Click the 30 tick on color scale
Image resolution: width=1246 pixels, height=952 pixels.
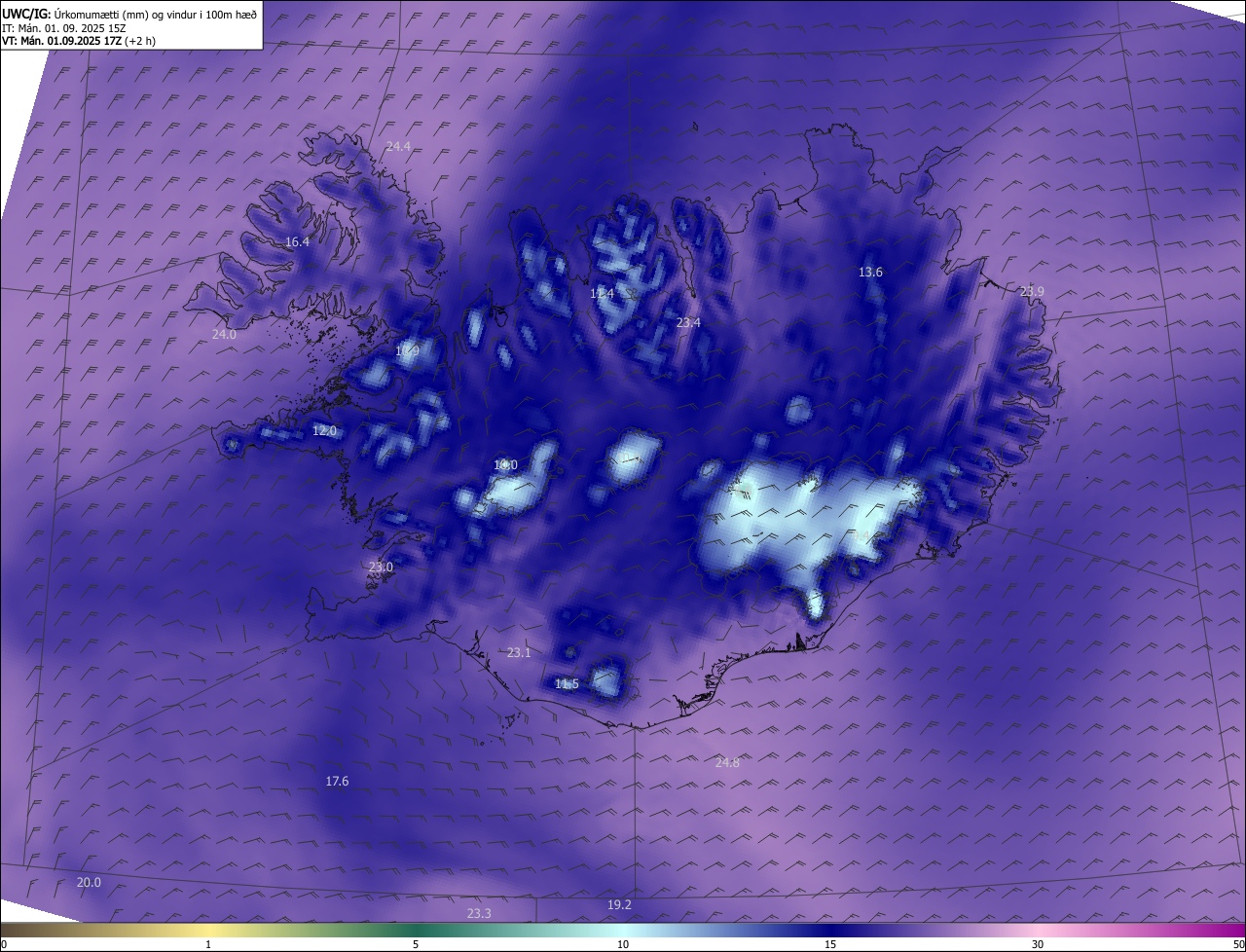1038,944
